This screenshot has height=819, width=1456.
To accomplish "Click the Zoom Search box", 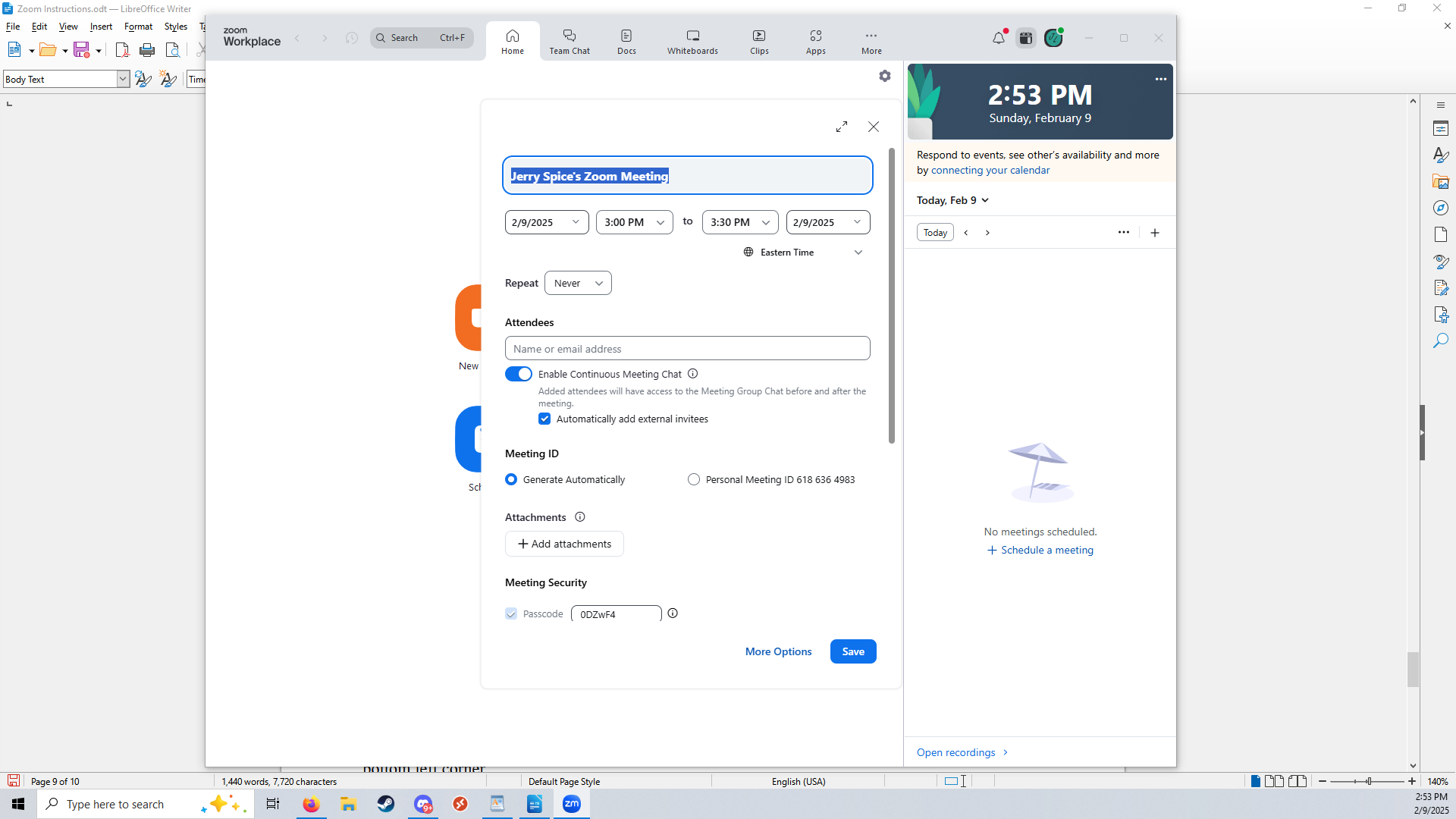I will click(422, 38).
